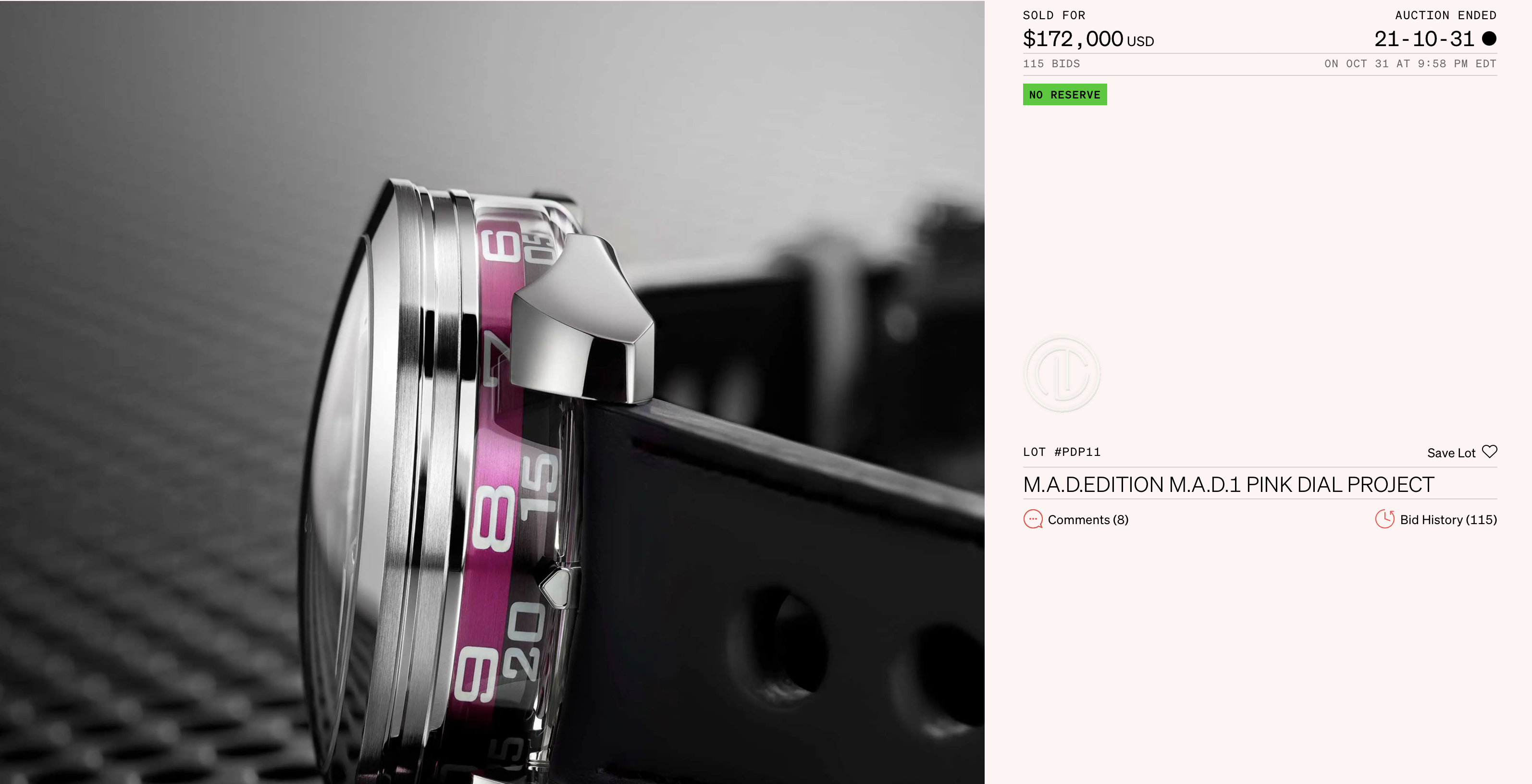
Task: Click the red clock bid history icon
Action: click(1384, 519)
